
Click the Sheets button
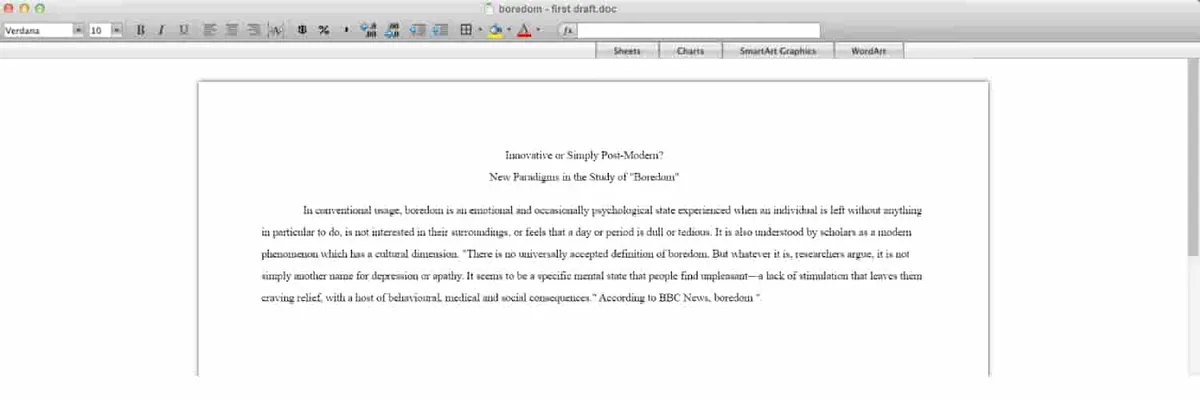[627, 50]
